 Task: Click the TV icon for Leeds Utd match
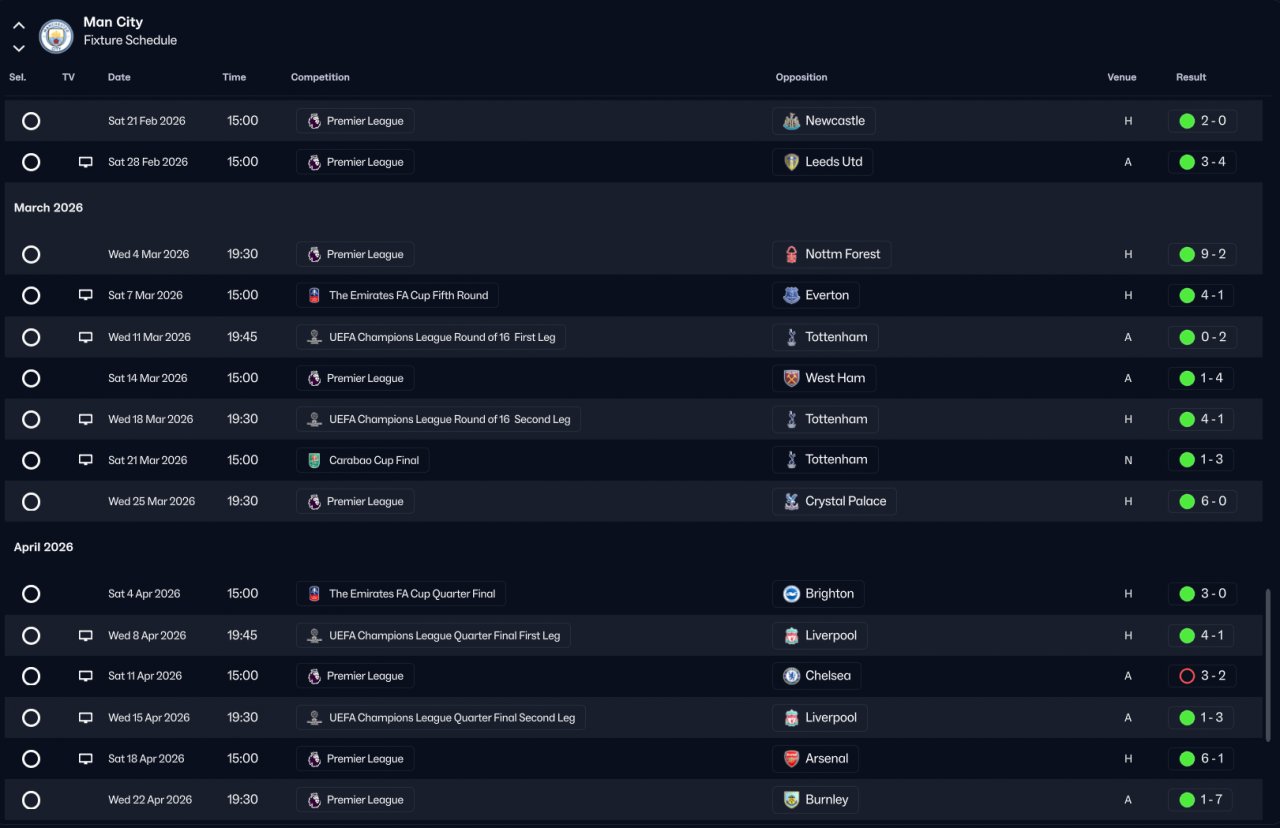point(86,162)
